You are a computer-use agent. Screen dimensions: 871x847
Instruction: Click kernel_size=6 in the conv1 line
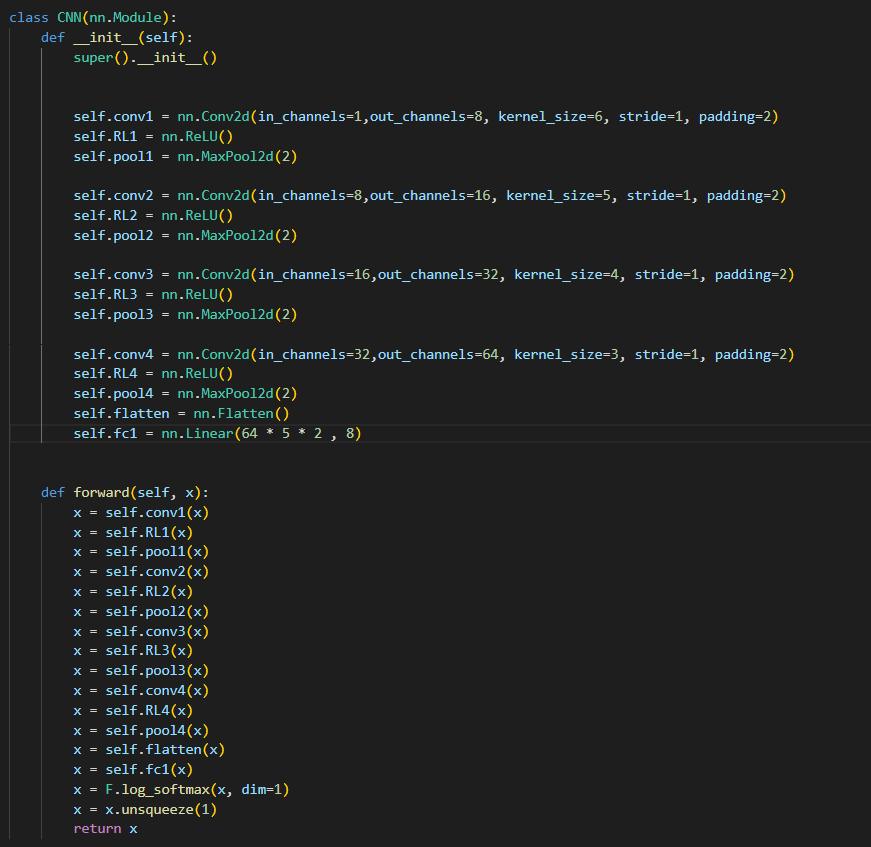click(550, 117)
